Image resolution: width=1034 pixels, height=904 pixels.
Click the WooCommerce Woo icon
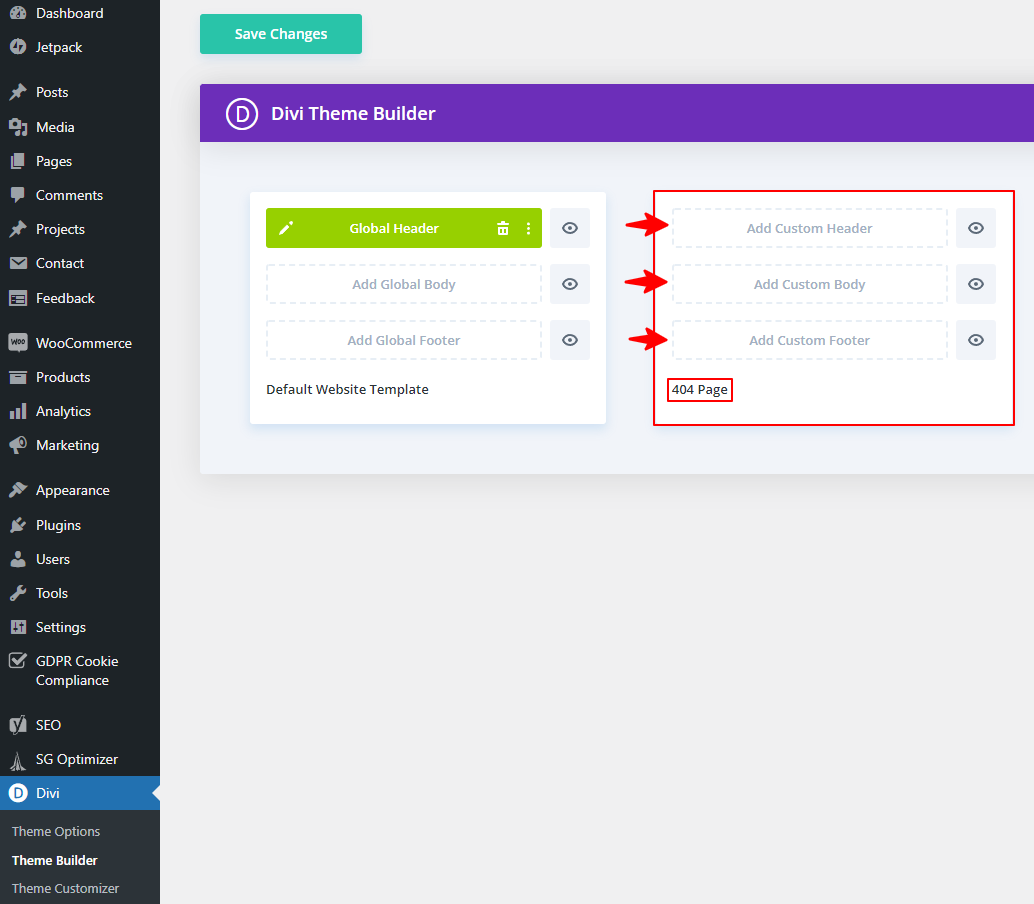pyautogui.click(x=18, y=342)
